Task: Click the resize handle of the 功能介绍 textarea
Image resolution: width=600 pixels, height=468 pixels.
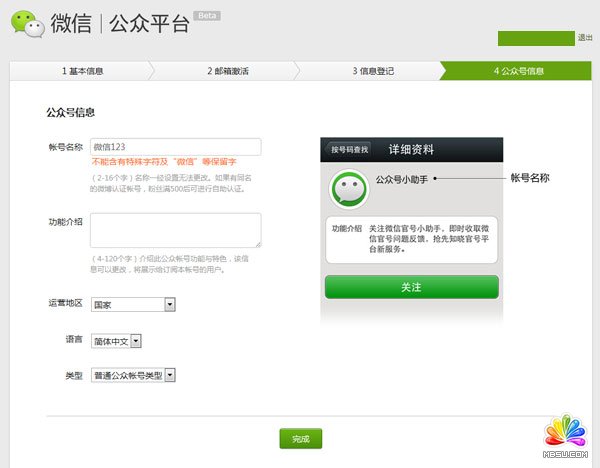Action: [257, 243]
